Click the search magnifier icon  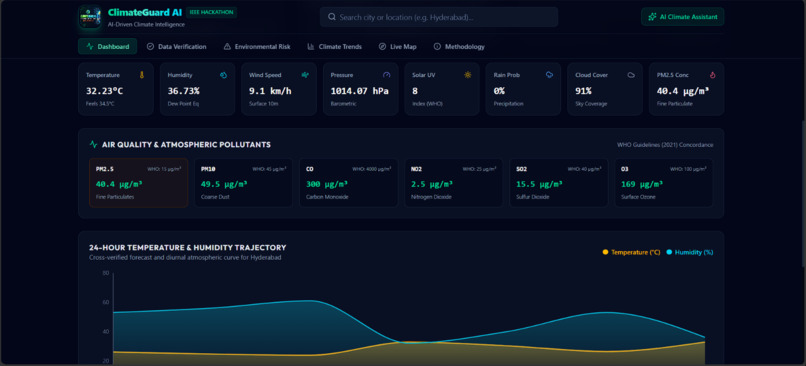point(332,17)
